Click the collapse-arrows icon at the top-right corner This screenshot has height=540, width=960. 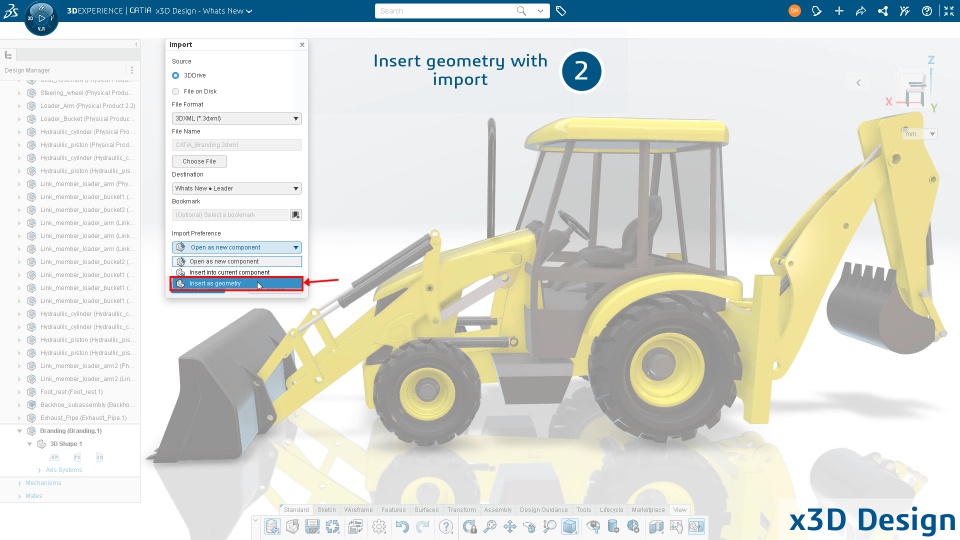point(949,11)
